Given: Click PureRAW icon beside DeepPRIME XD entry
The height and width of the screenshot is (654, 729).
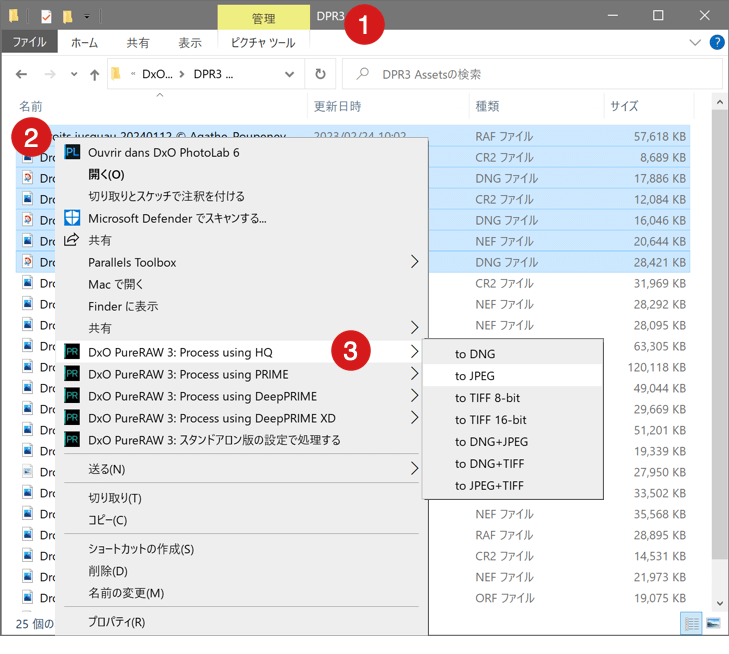Looking at the screenshot, I should [72, 417].
